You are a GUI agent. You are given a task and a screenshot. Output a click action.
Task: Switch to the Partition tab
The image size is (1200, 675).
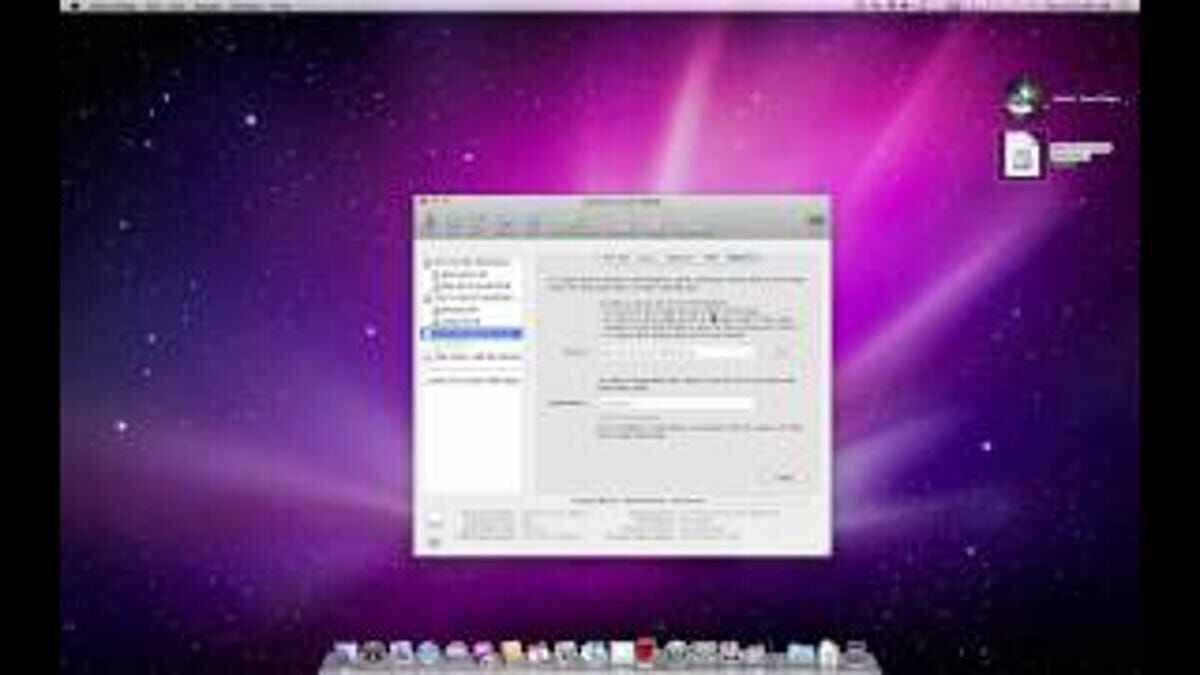pos(681,258)
